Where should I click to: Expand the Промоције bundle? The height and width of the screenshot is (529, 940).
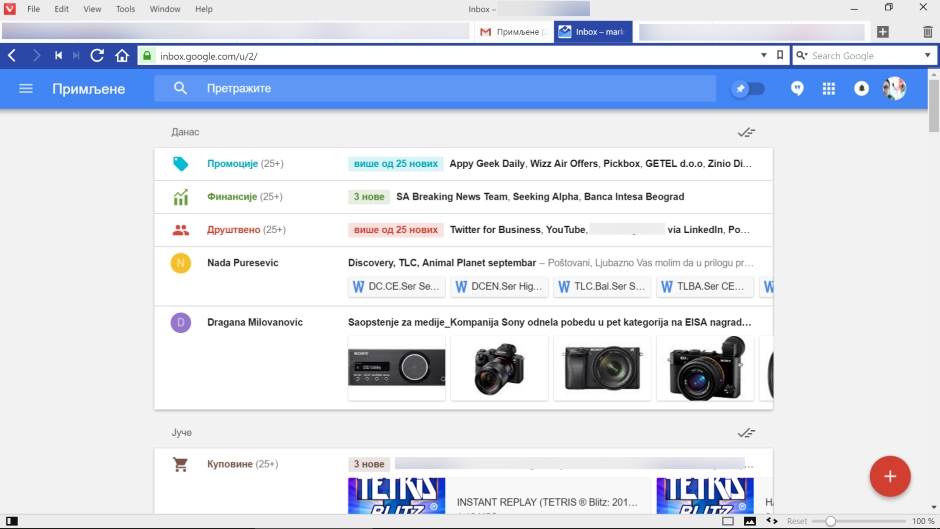pos(232,164)
